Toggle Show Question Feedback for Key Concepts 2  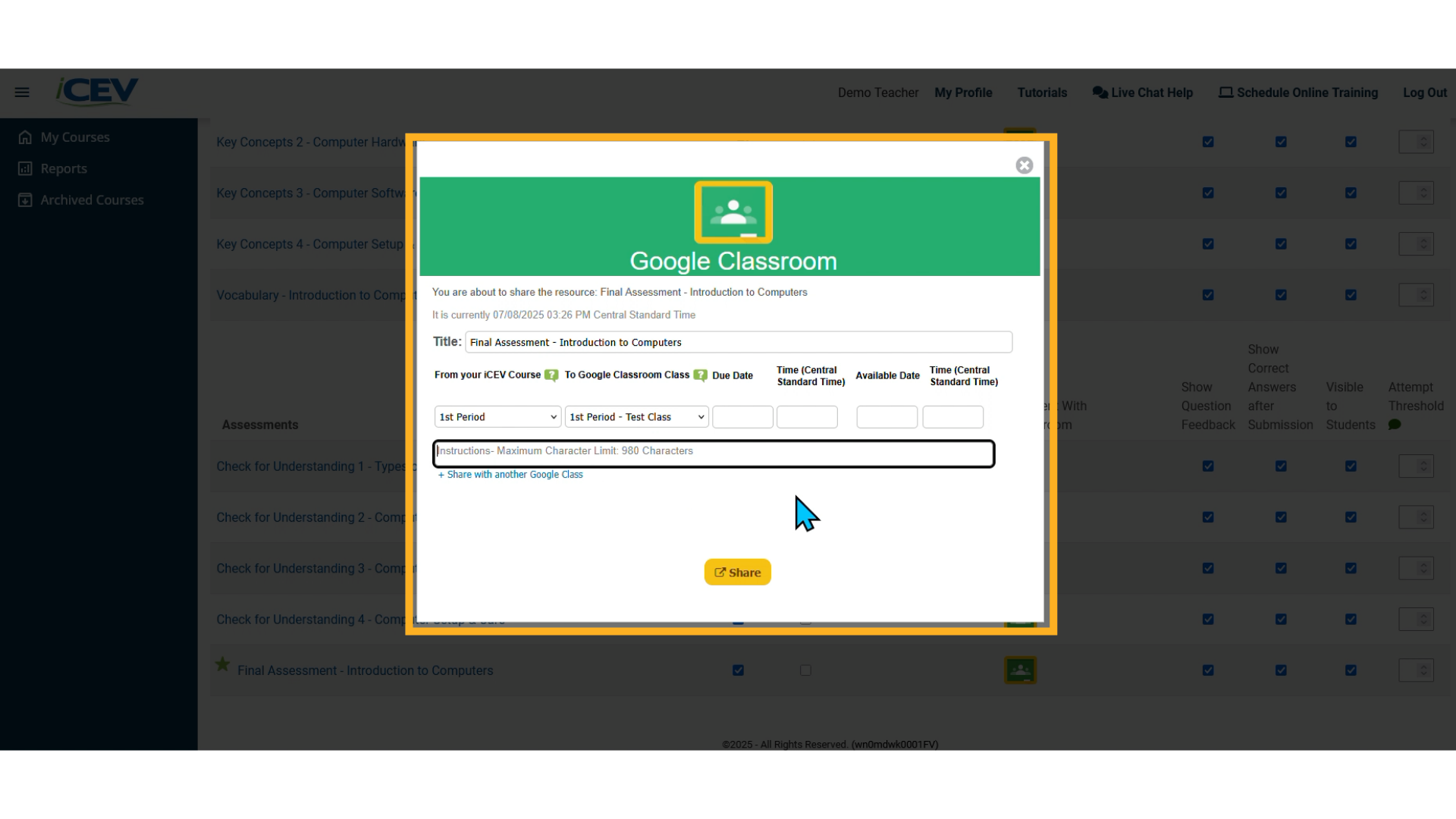pyautogui.click(x=1208, y=142)
